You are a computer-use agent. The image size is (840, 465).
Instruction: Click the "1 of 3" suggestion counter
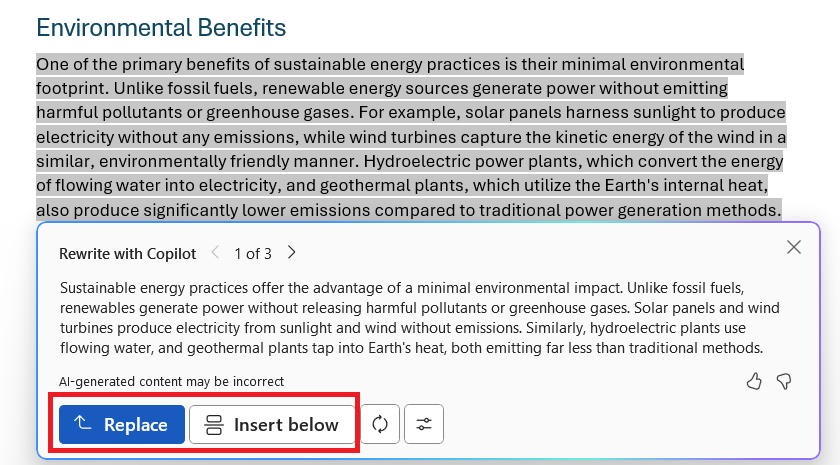[253, 253]
